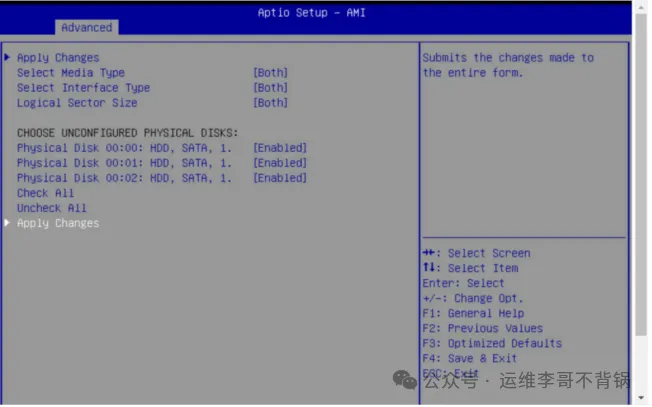This screenshot has width=652, height=407.
Task: Toggle Physical Disk 00:00 [Enabled] value
Action: [x=280, y=148]
